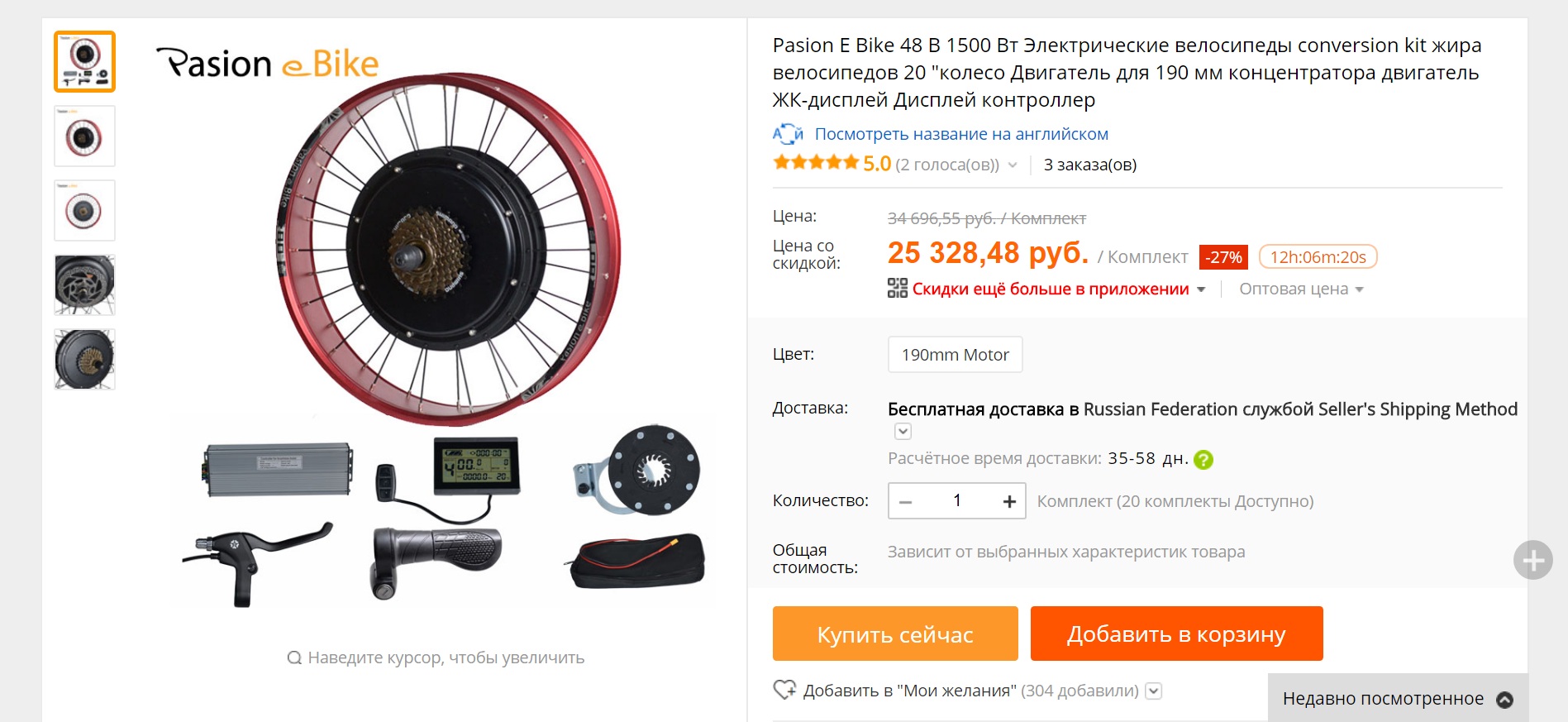
Task: Click the wishlist heart icon
Action: point(784,690)
